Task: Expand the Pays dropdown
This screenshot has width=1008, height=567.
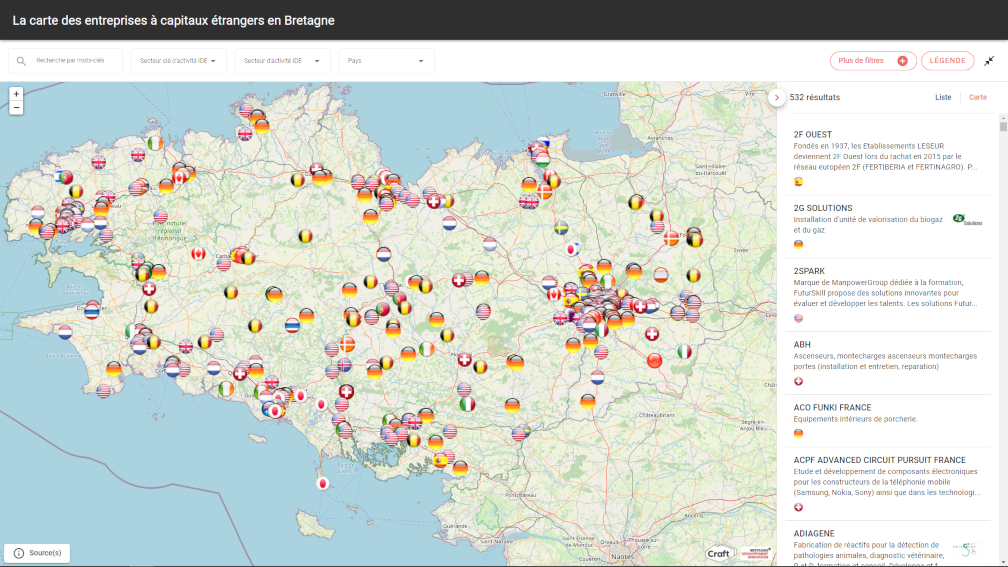Action: click(x=386, y=61)
